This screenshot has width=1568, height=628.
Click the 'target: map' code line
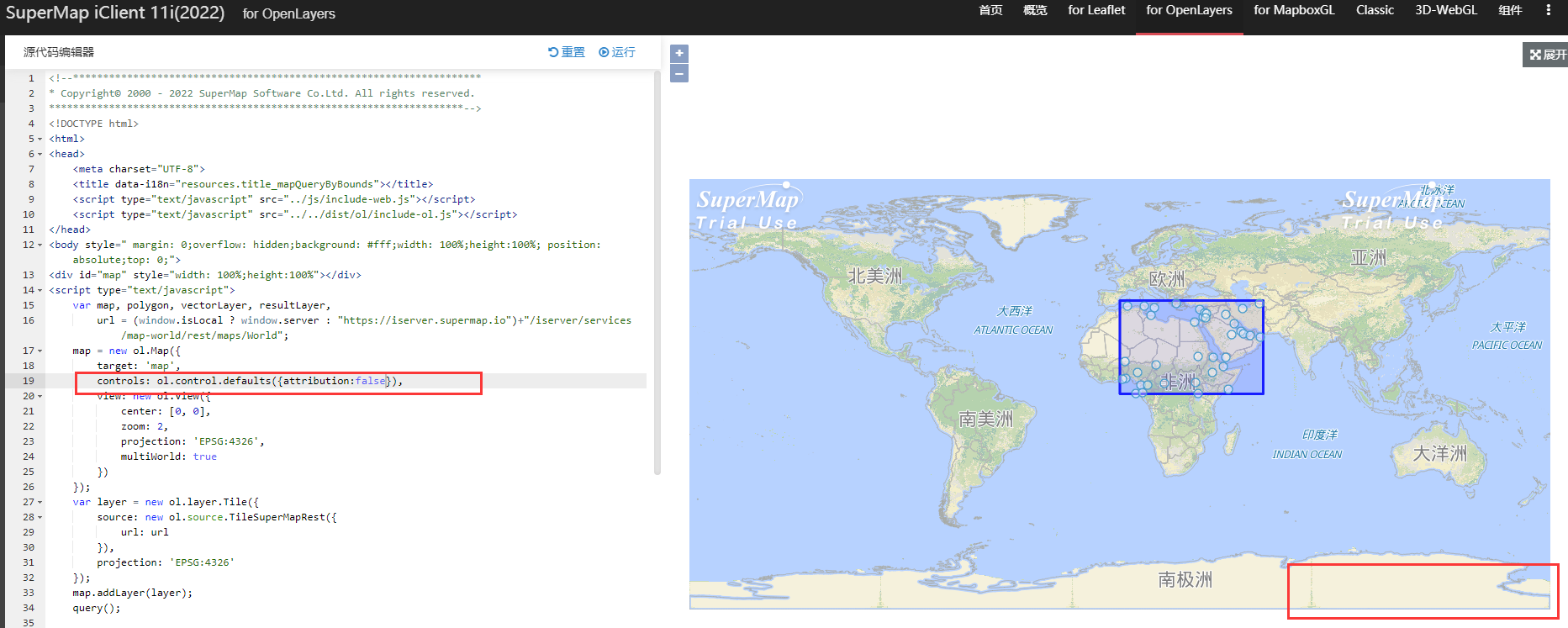(x=139, y=367)
